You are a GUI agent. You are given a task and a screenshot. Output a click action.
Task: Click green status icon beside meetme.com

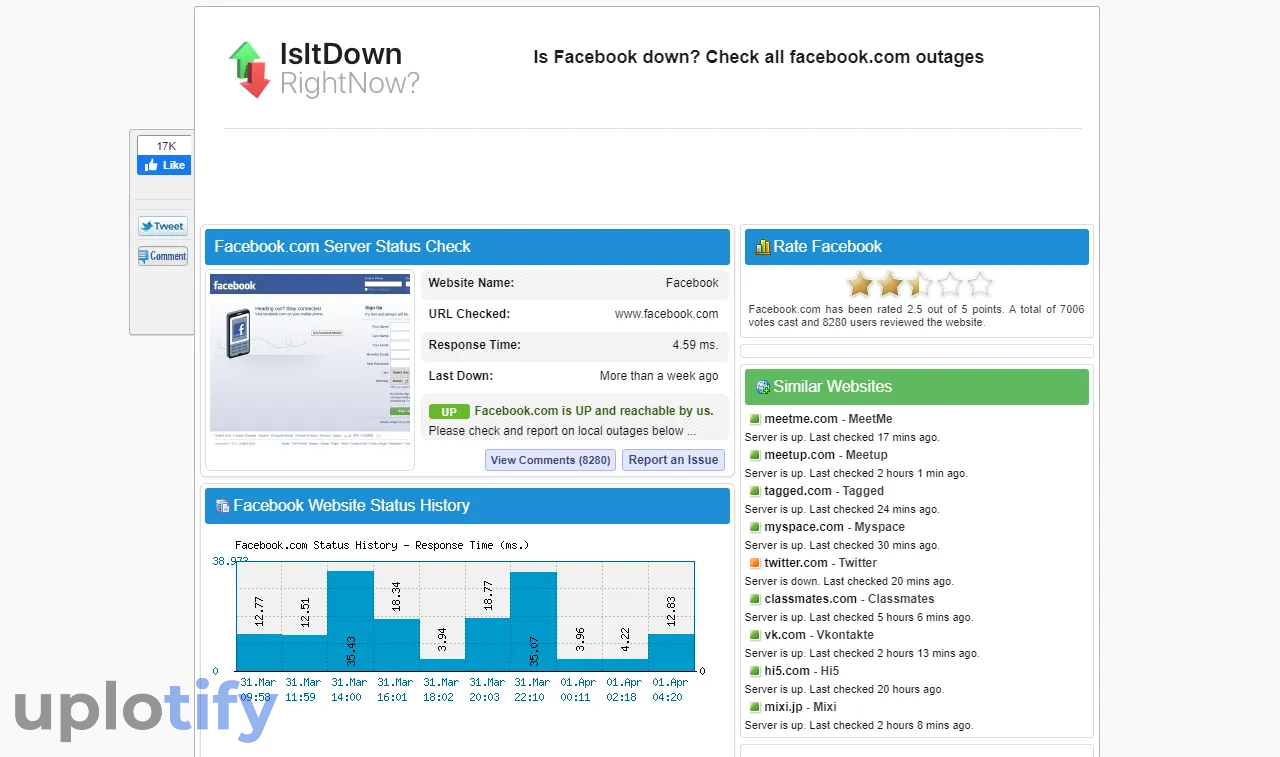755,419
